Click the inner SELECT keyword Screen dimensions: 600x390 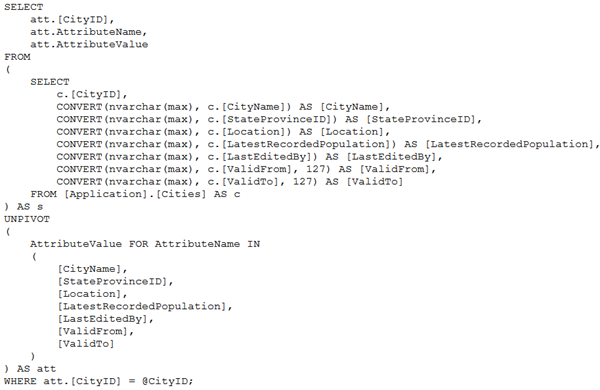pos(50,82)
